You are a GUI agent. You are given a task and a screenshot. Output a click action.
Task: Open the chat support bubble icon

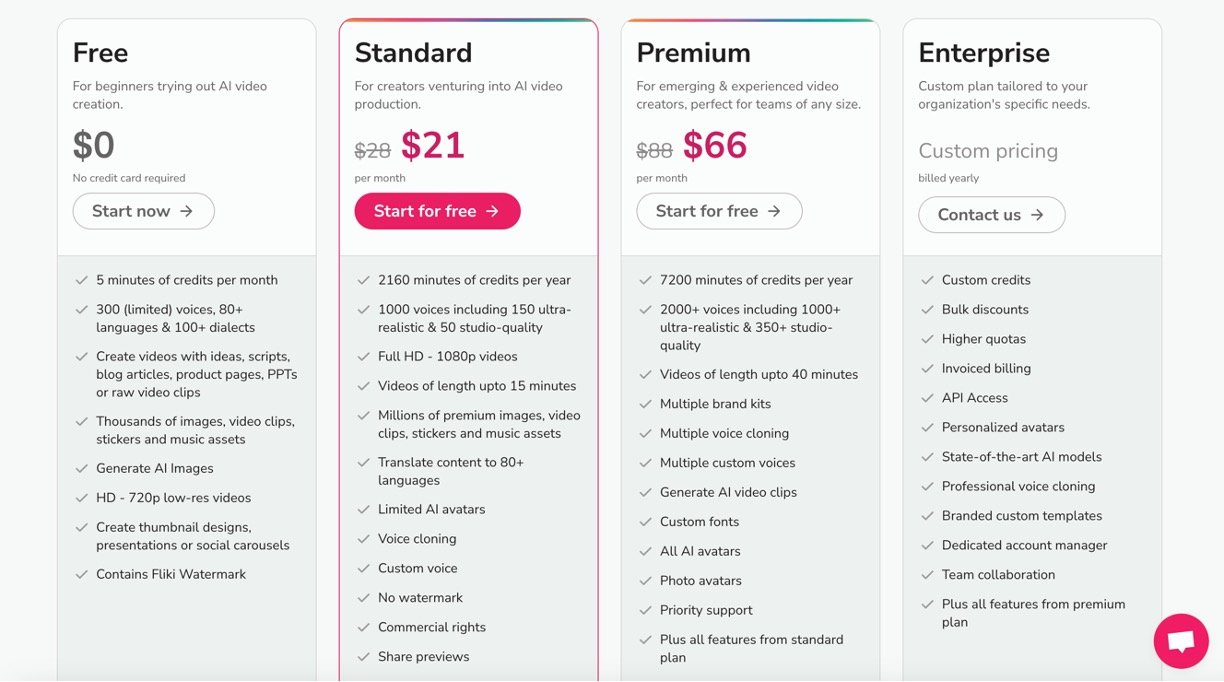click(1181, 641)
